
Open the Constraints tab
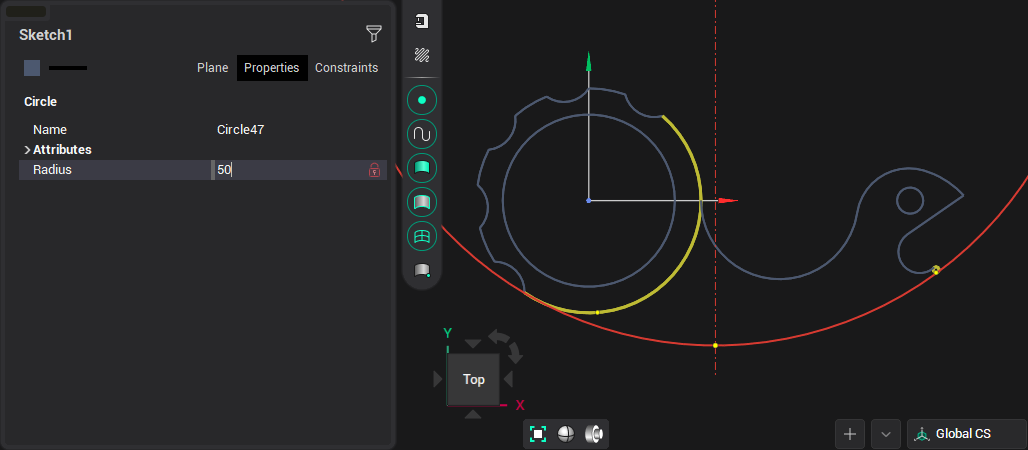click(x=346, y=68)
